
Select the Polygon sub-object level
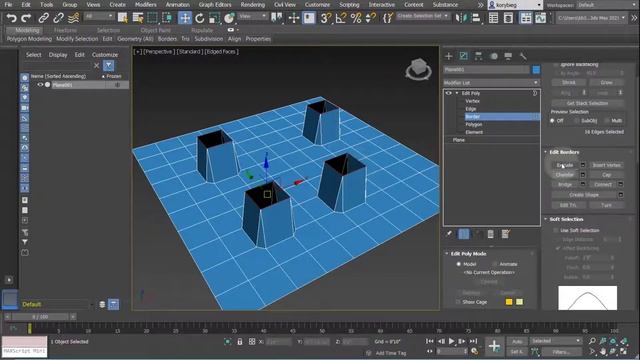click(x=473, y=124)
